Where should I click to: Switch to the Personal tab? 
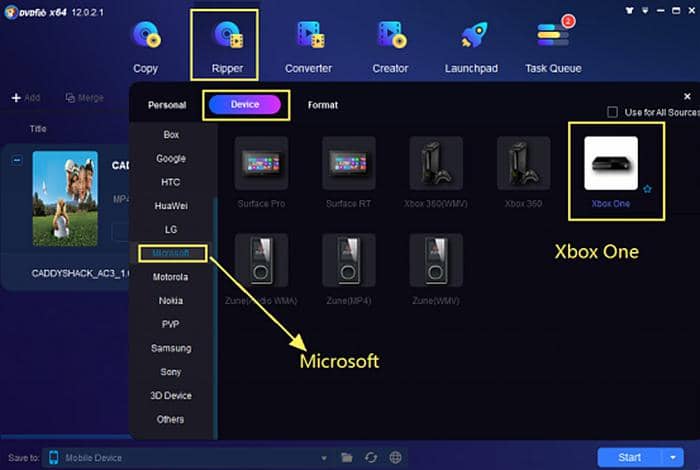point(167,105)
